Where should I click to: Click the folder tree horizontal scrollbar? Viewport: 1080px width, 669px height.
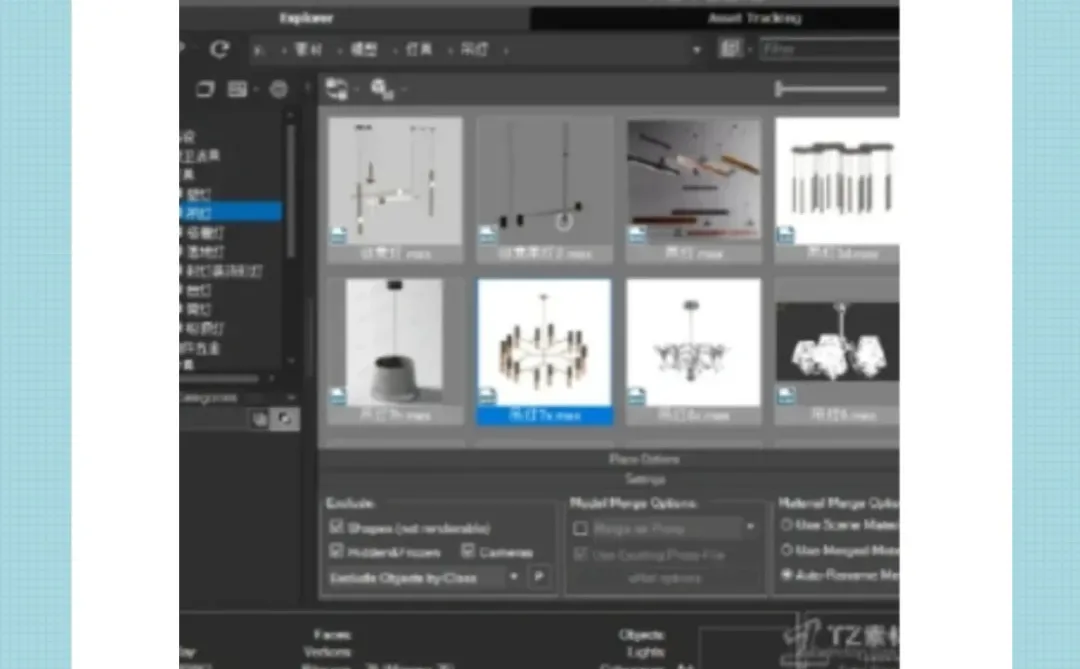click(219, 378)
